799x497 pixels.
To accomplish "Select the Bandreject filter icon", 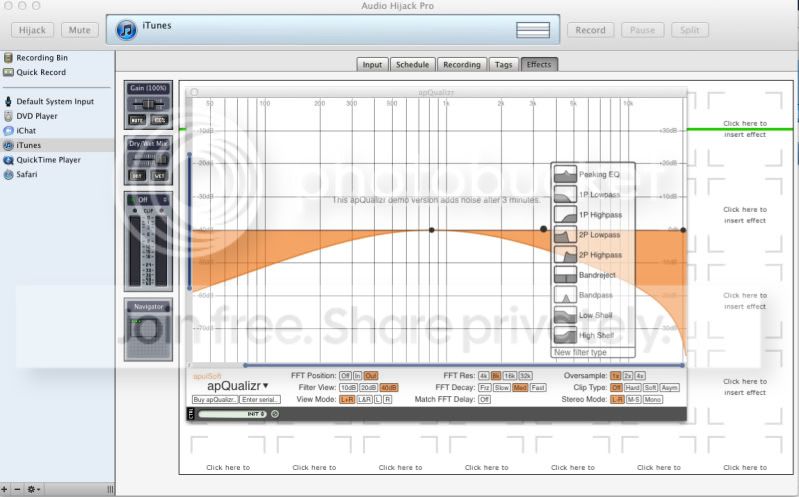I will [x=565, y=275].
